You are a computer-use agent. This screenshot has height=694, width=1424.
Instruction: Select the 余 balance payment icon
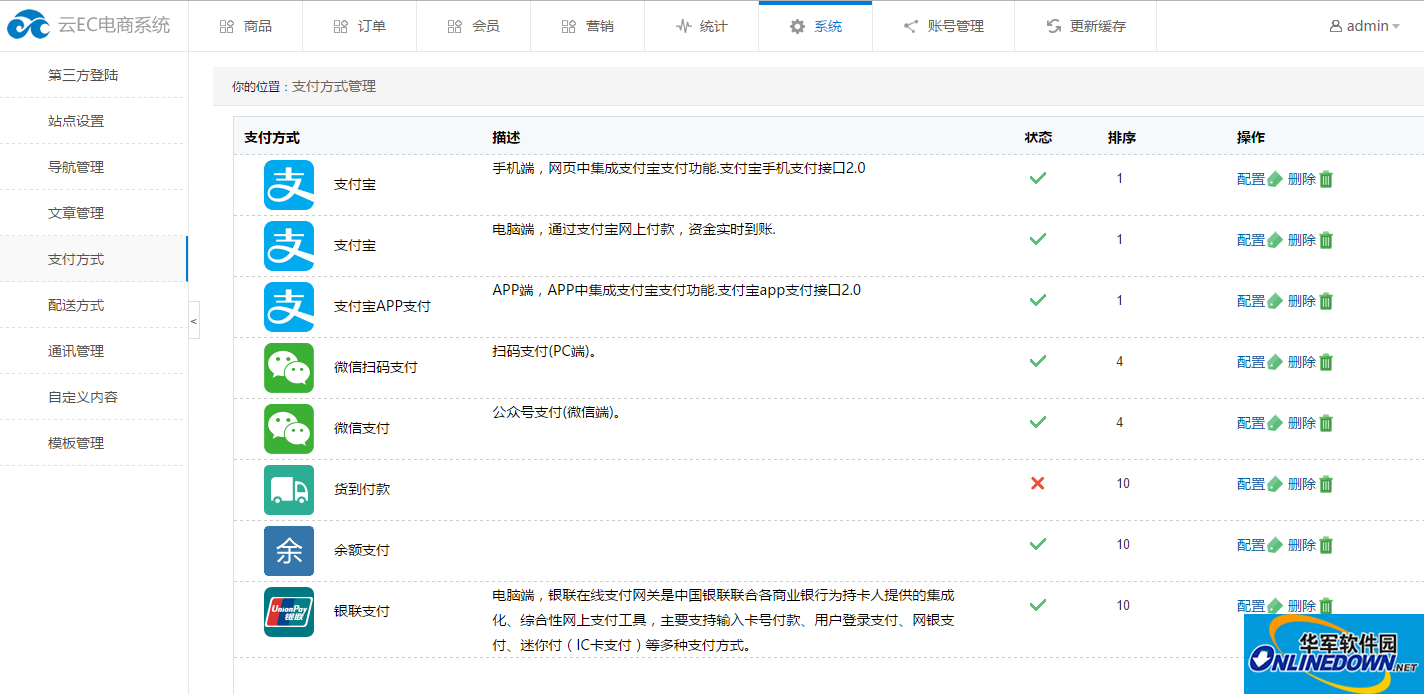288,550
